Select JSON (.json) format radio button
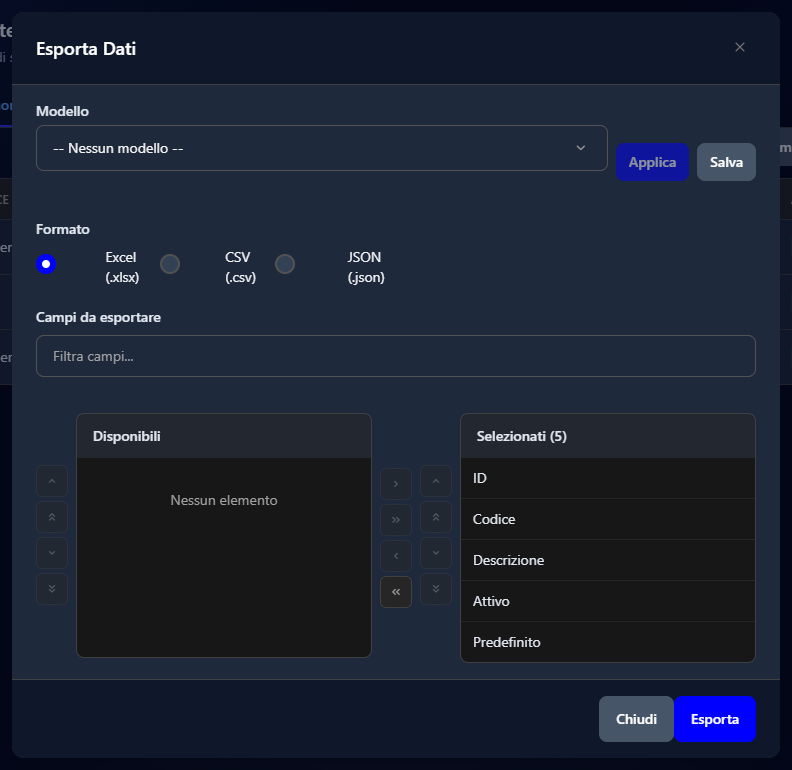This screenshot has height=770, width=792. (x=285, y=264)
